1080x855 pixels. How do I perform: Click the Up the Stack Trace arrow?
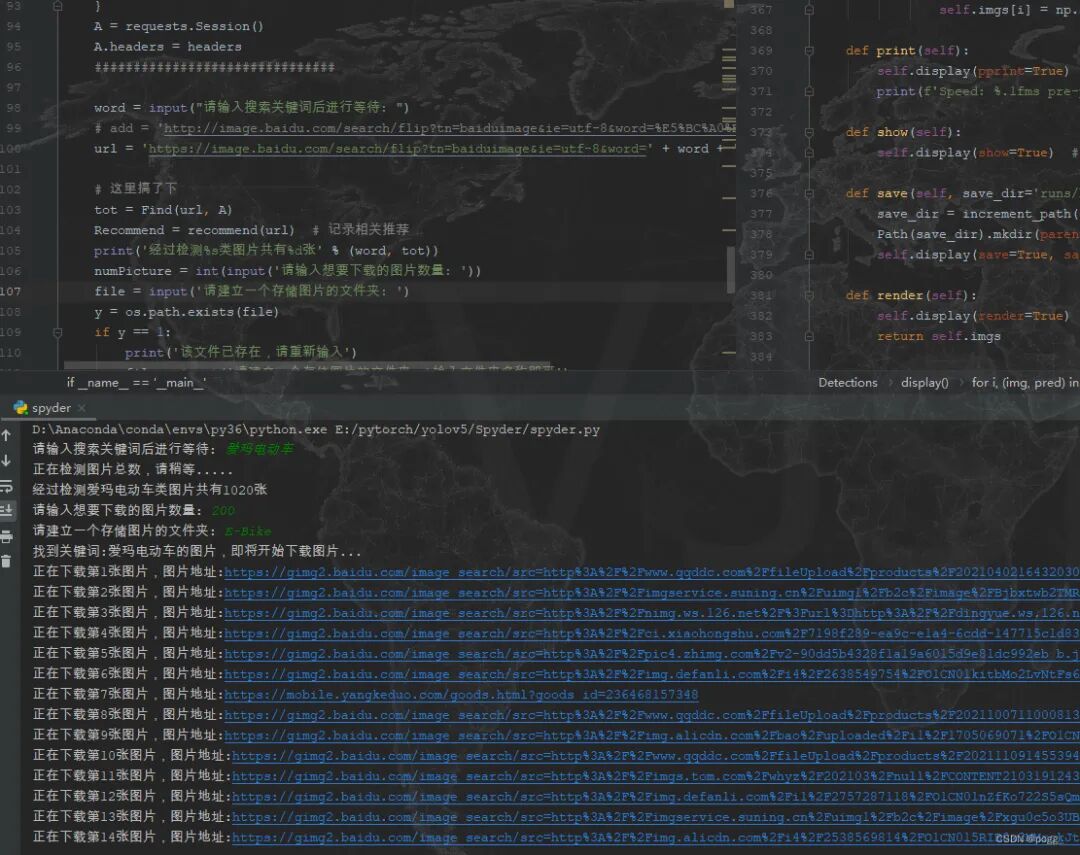tap(6, 435)
